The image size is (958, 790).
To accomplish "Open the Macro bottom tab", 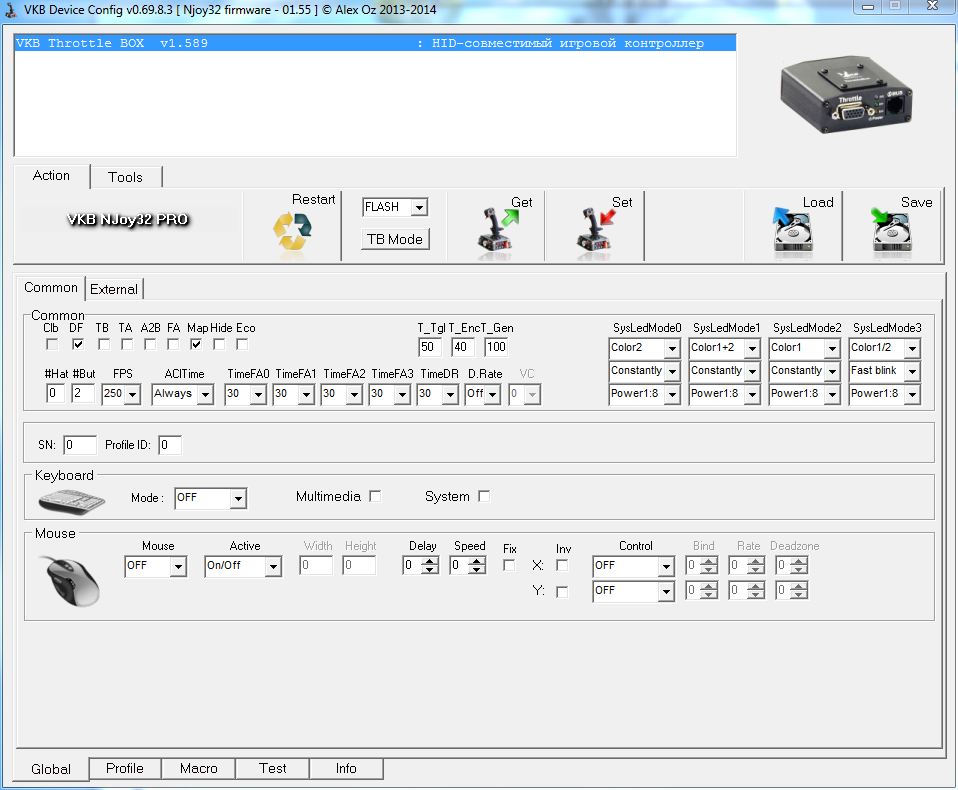I will [198, 768].
